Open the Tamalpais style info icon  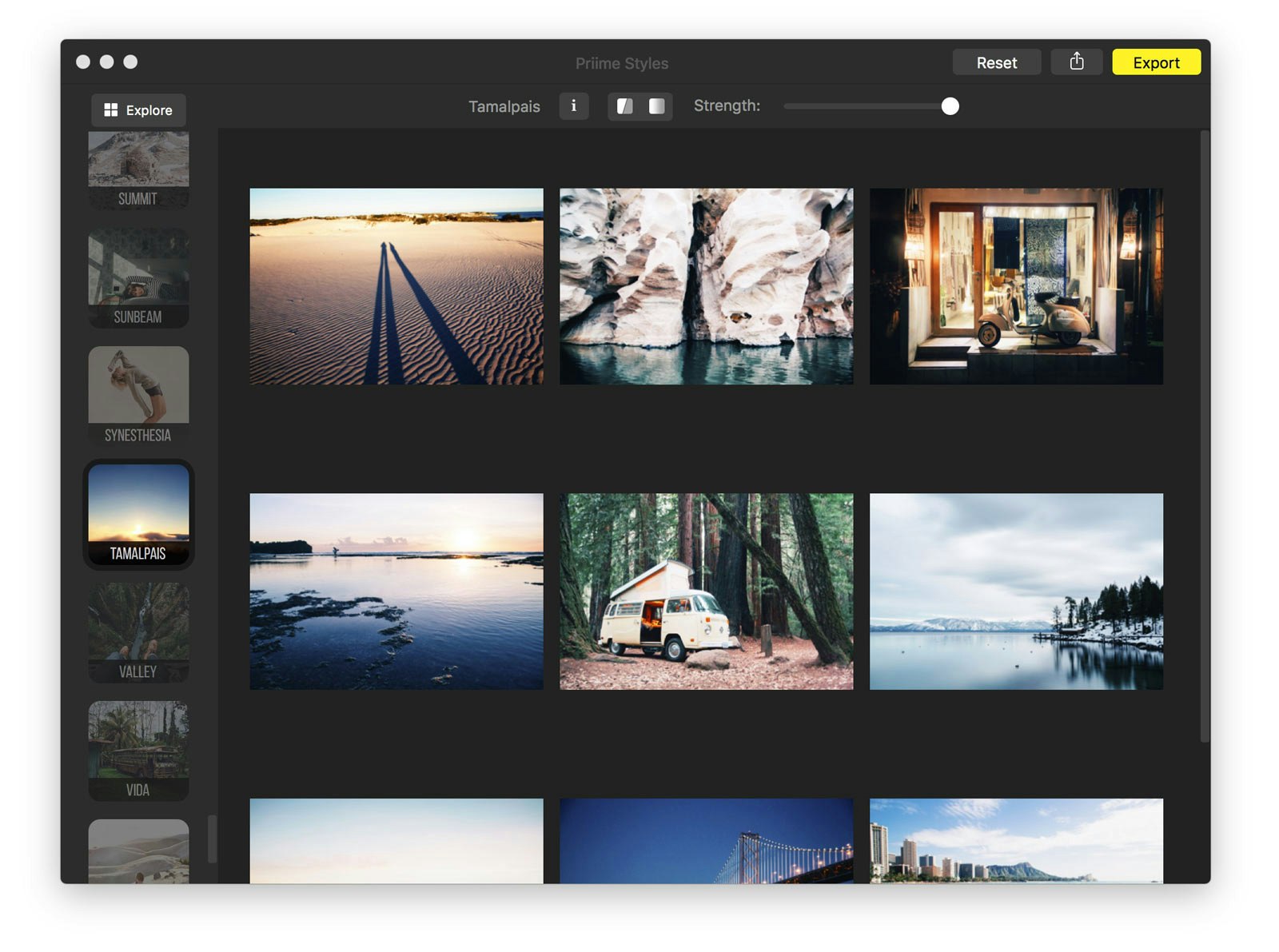coord(573,106)
